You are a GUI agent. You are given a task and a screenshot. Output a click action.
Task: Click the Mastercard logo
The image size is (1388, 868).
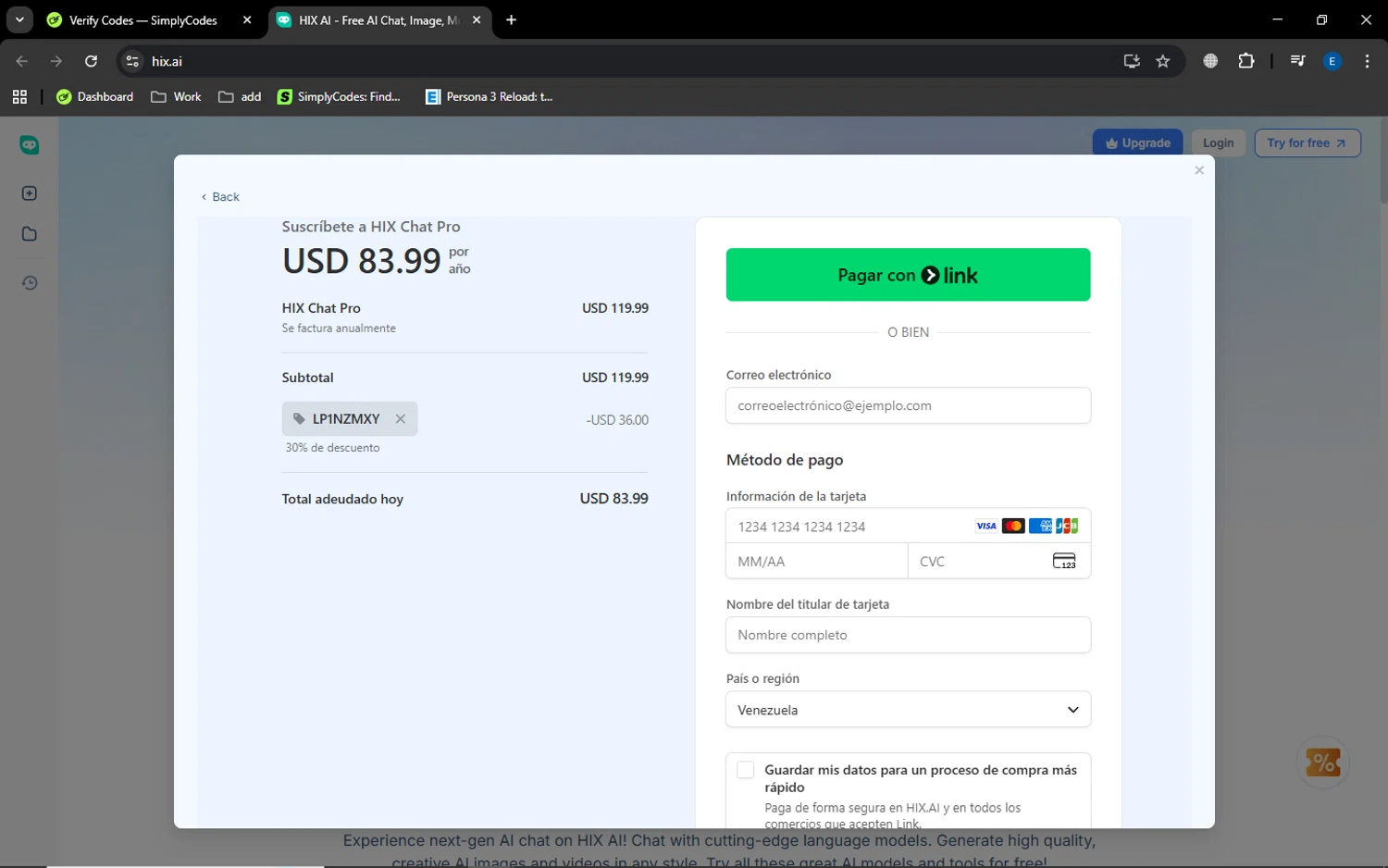click(x=1013, y=527)
